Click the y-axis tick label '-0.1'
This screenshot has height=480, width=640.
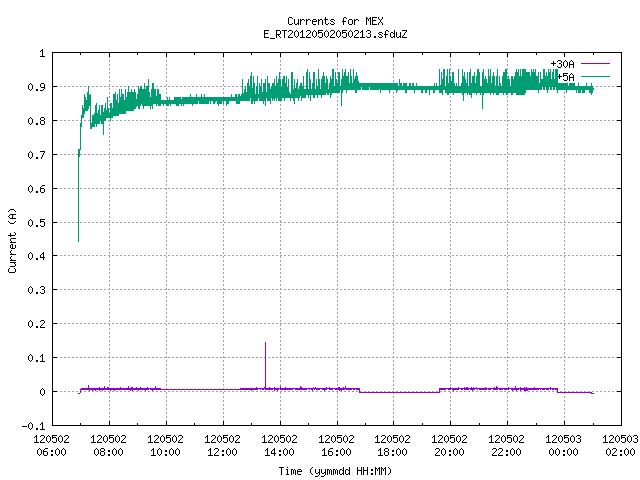click(x=33, y=426)
